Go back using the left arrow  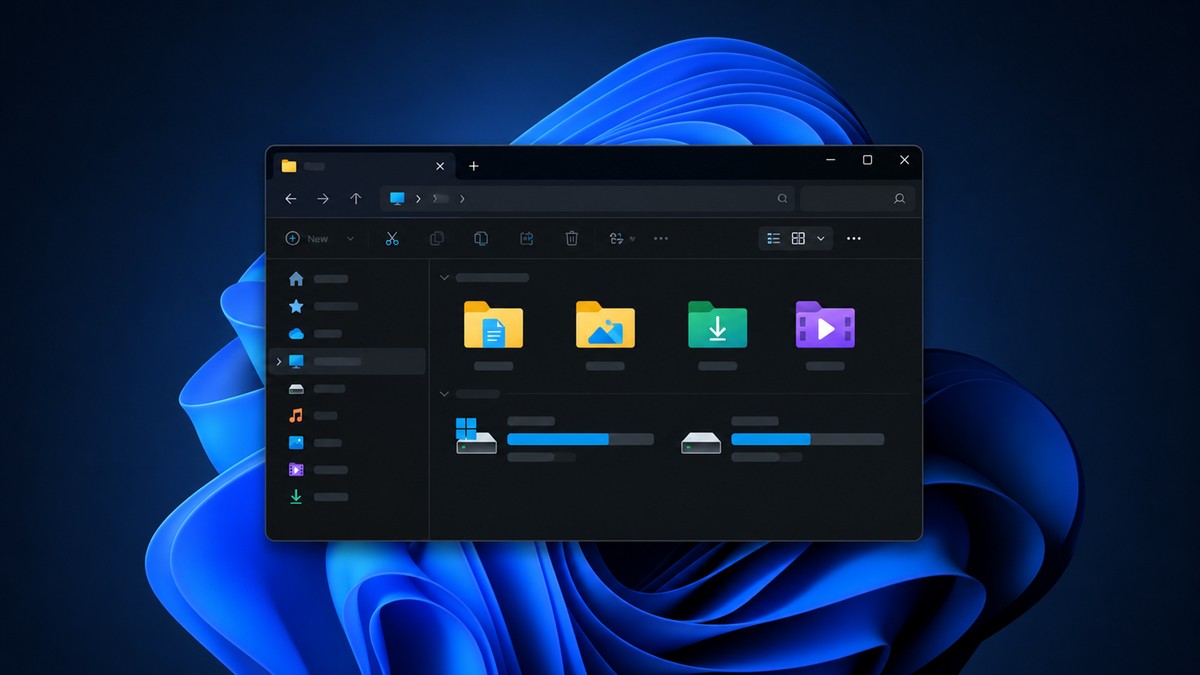291,199
